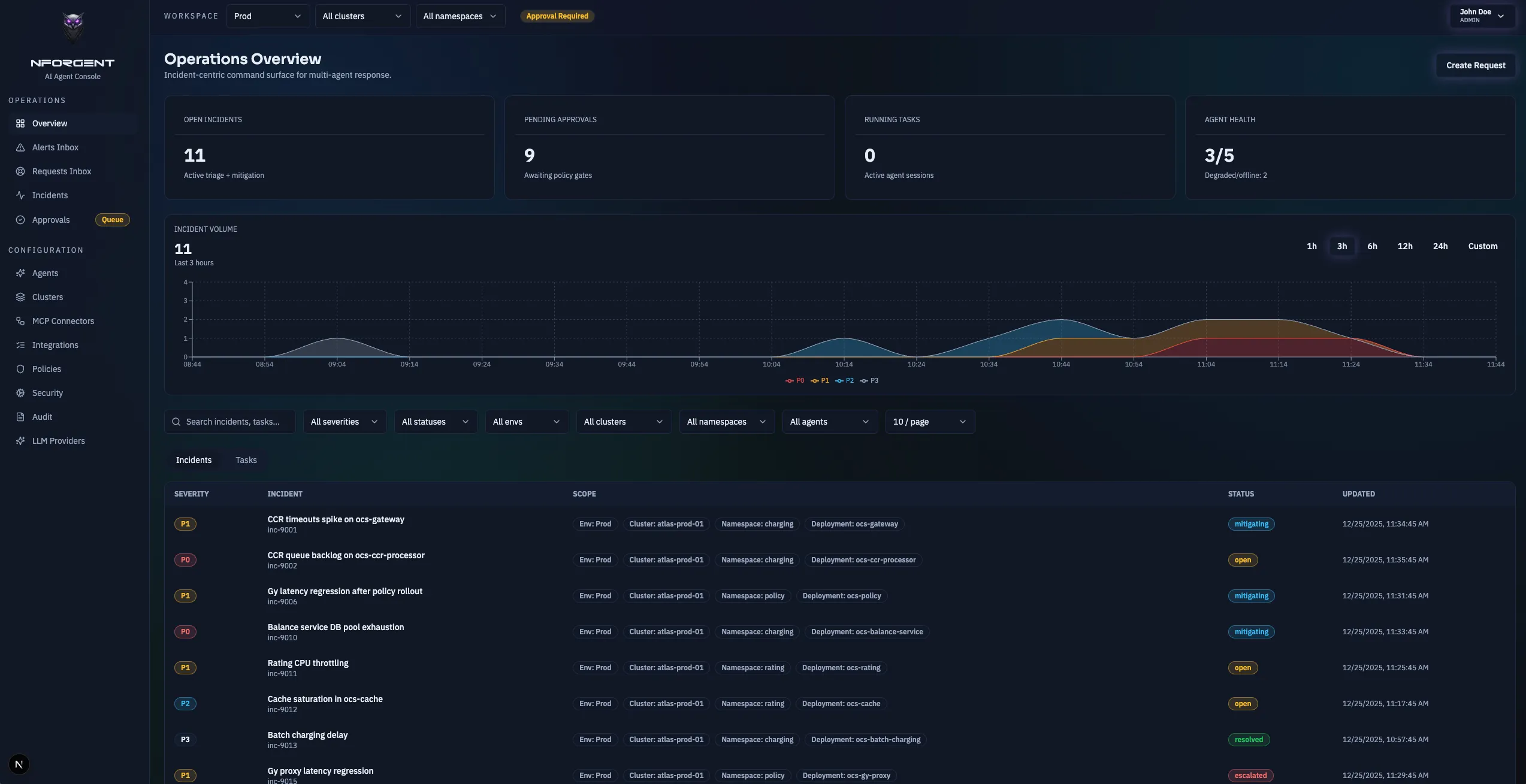Click the Agents configuration icon
Screen dimensions: 1526x784
coord(20,273)
